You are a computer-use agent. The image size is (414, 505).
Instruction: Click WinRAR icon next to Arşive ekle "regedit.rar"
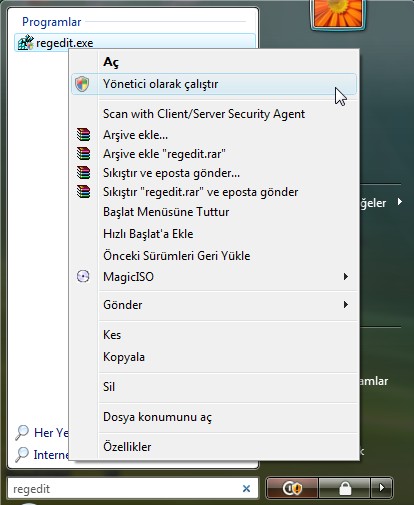pos(83,153)
